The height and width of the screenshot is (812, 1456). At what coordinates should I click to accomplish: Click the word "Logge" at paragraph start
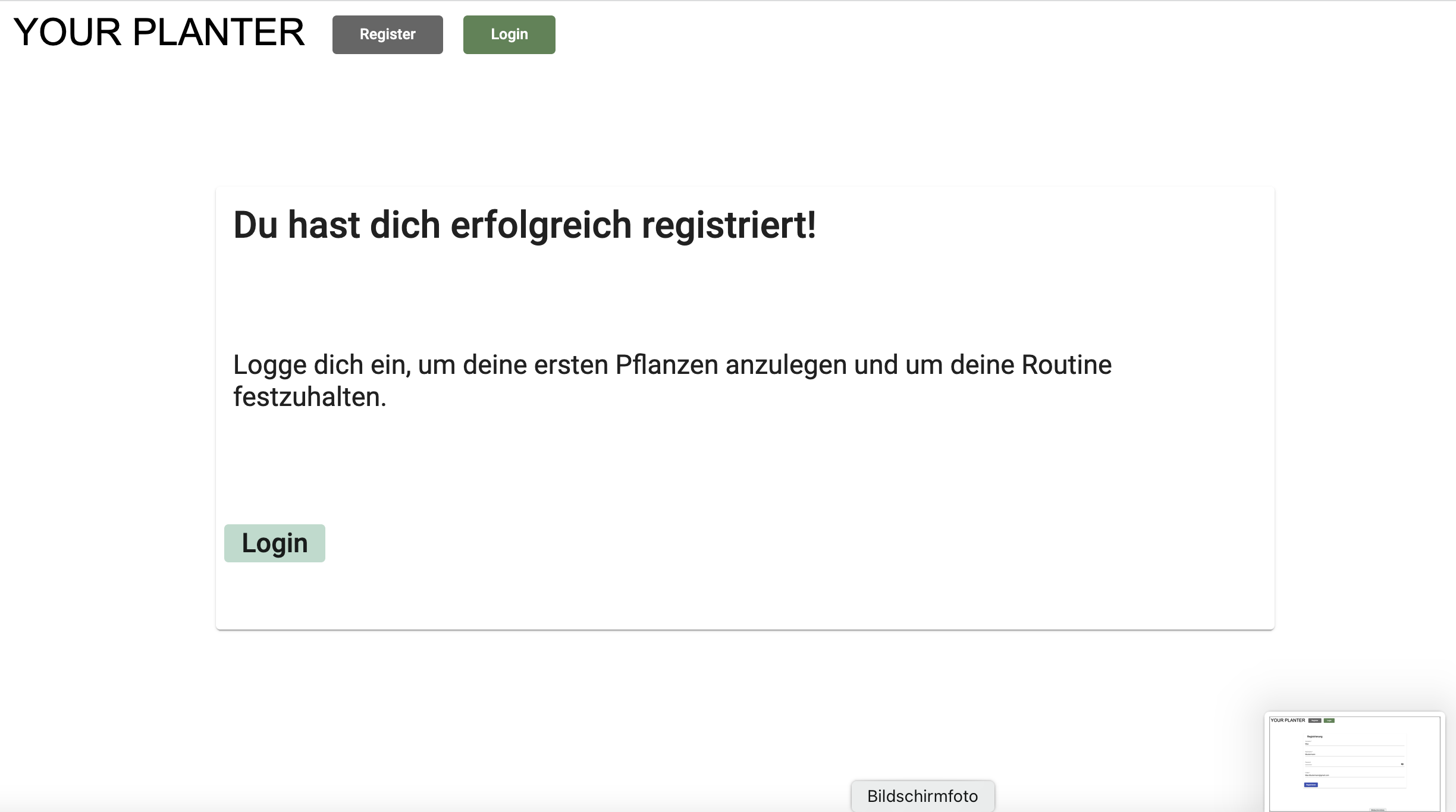[x=269, y=365]
